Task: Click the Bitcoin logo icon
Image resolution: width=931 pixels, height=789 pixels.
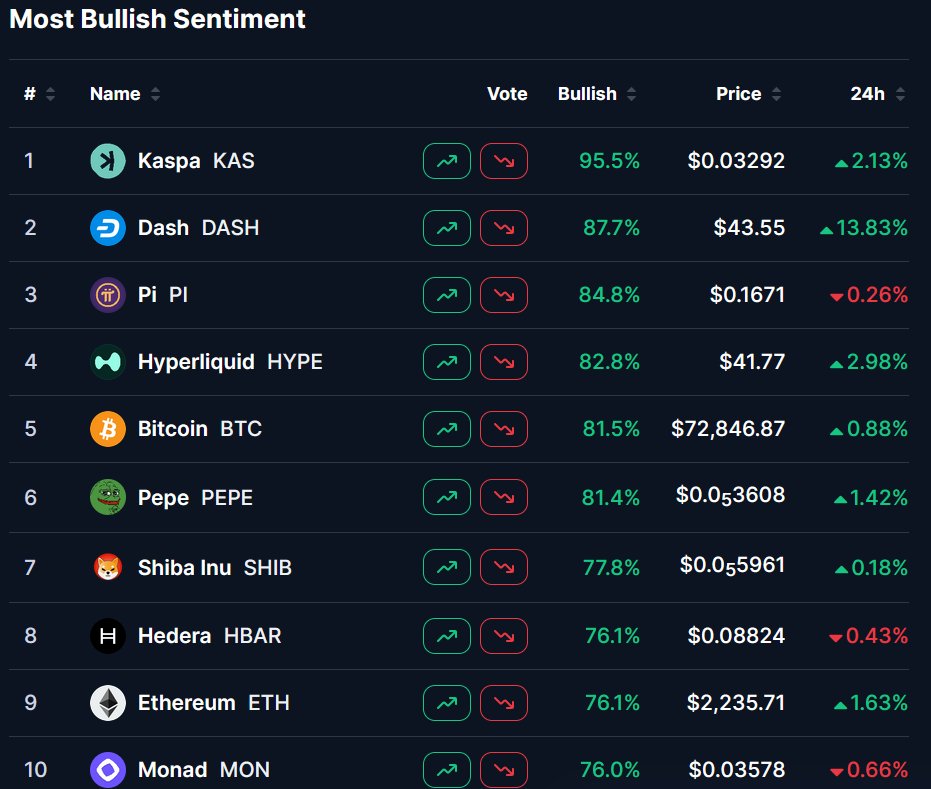Action: [x=108, y=429]
